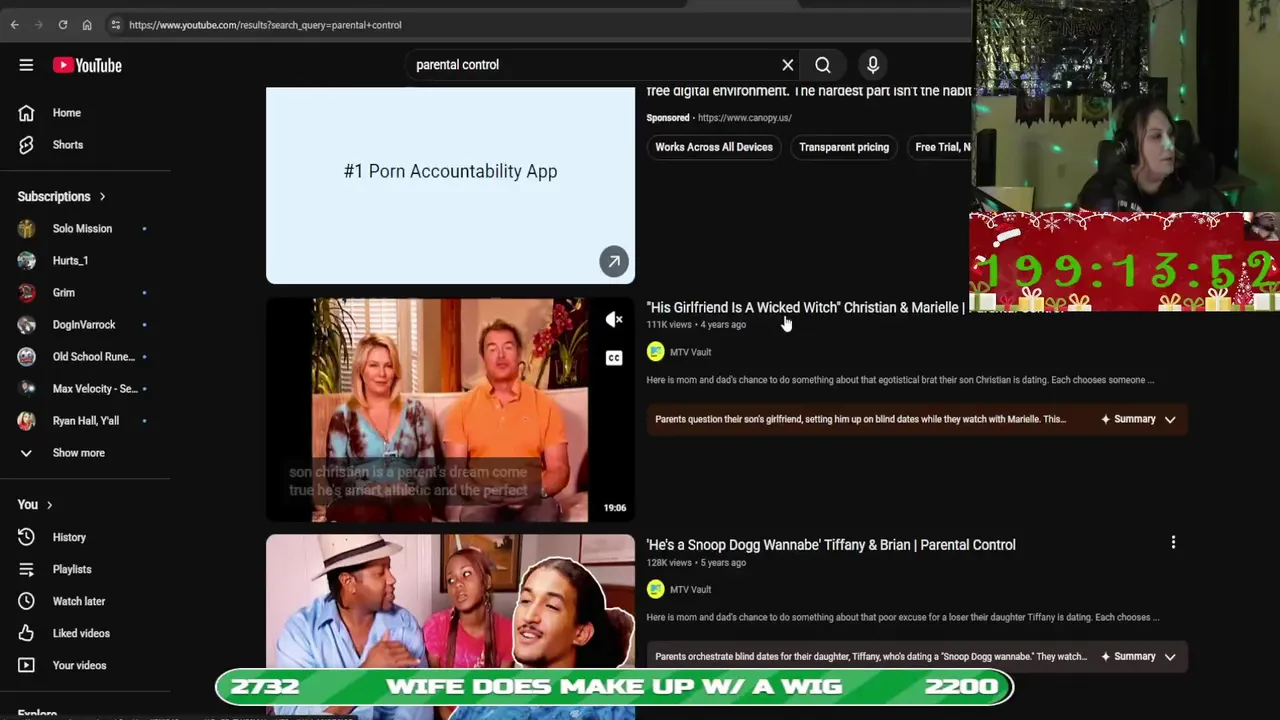Play the Tiffany & Brian video thumbnail
This screenshot has width=1280, height=720.
450,627
